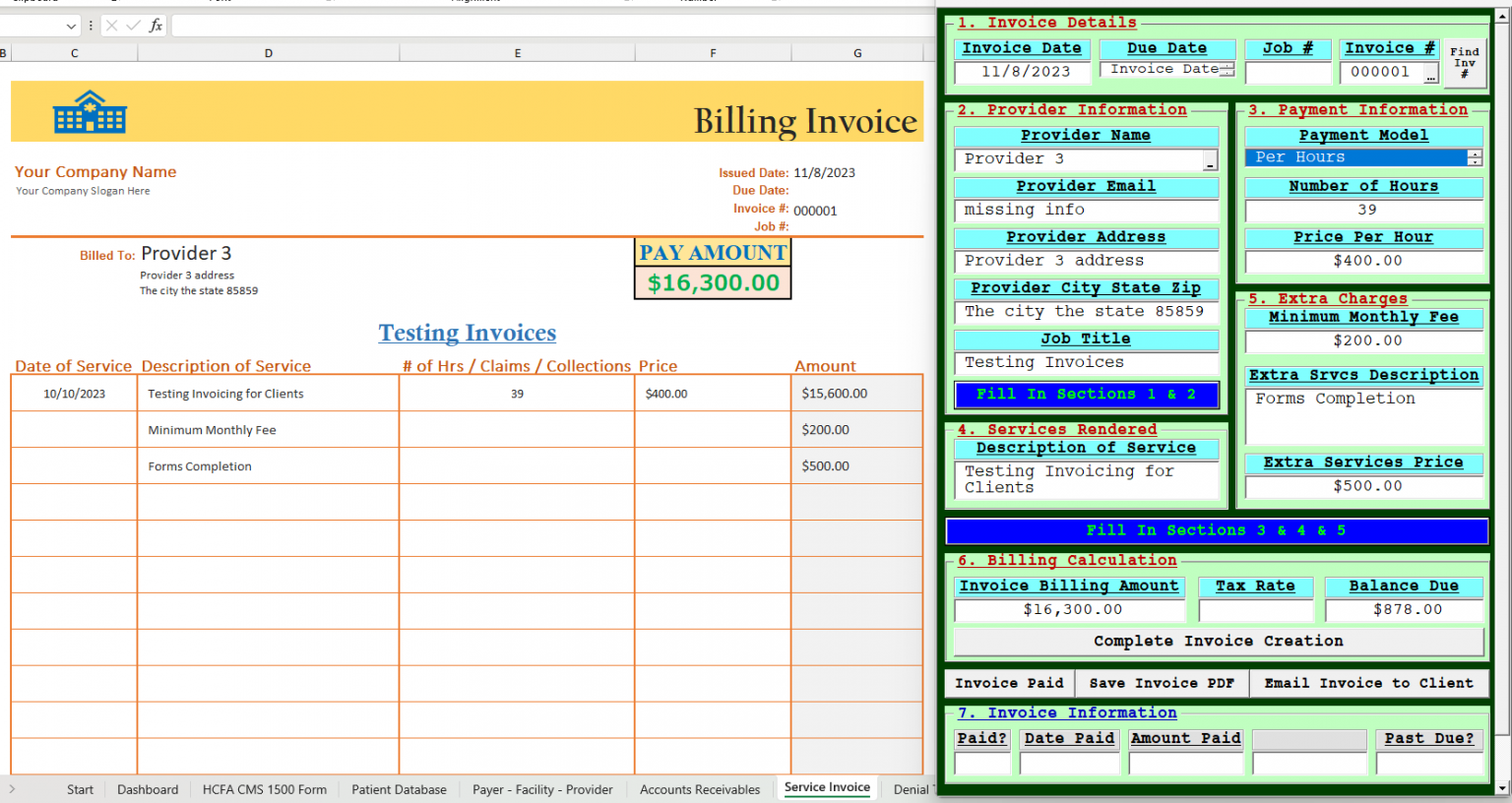Click the Find Inv # button

pos(1464,63)
